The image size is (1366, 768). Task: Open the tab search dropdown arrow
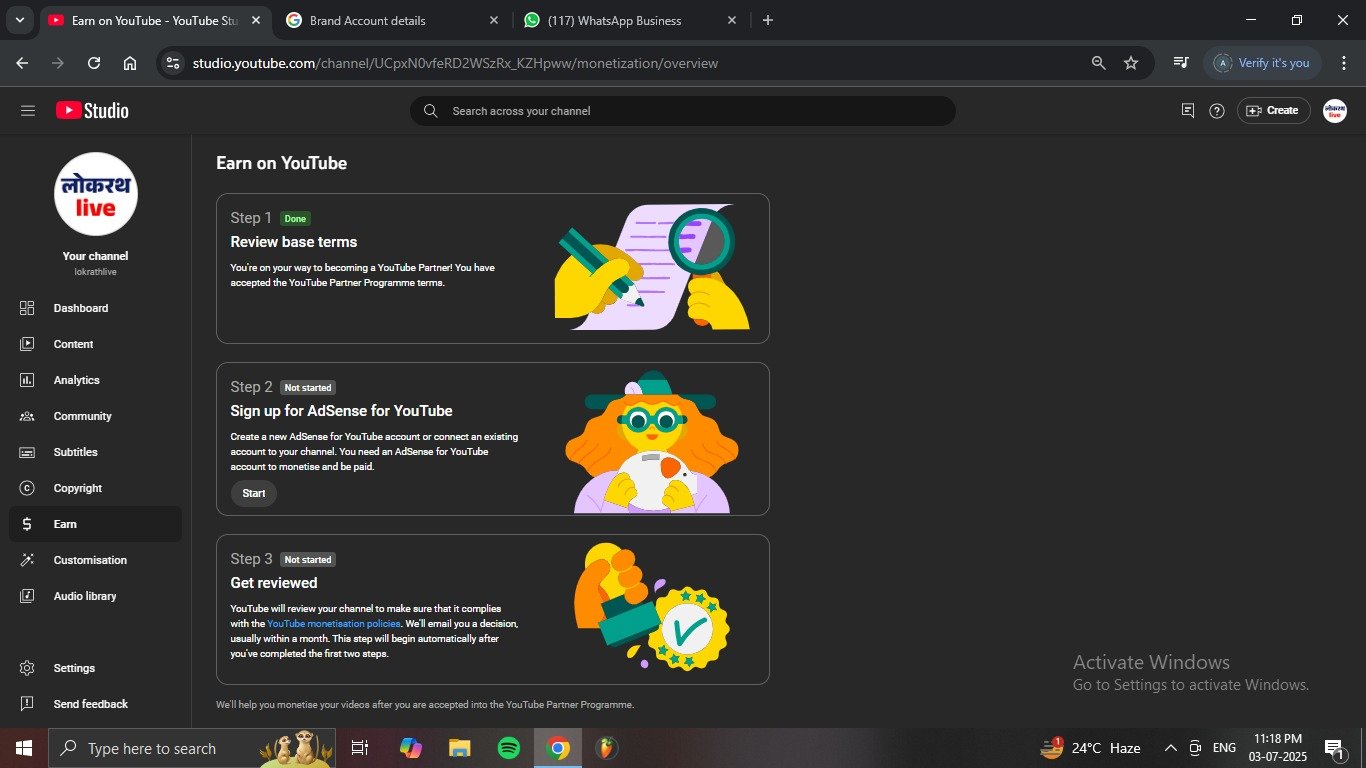(19, 20)
